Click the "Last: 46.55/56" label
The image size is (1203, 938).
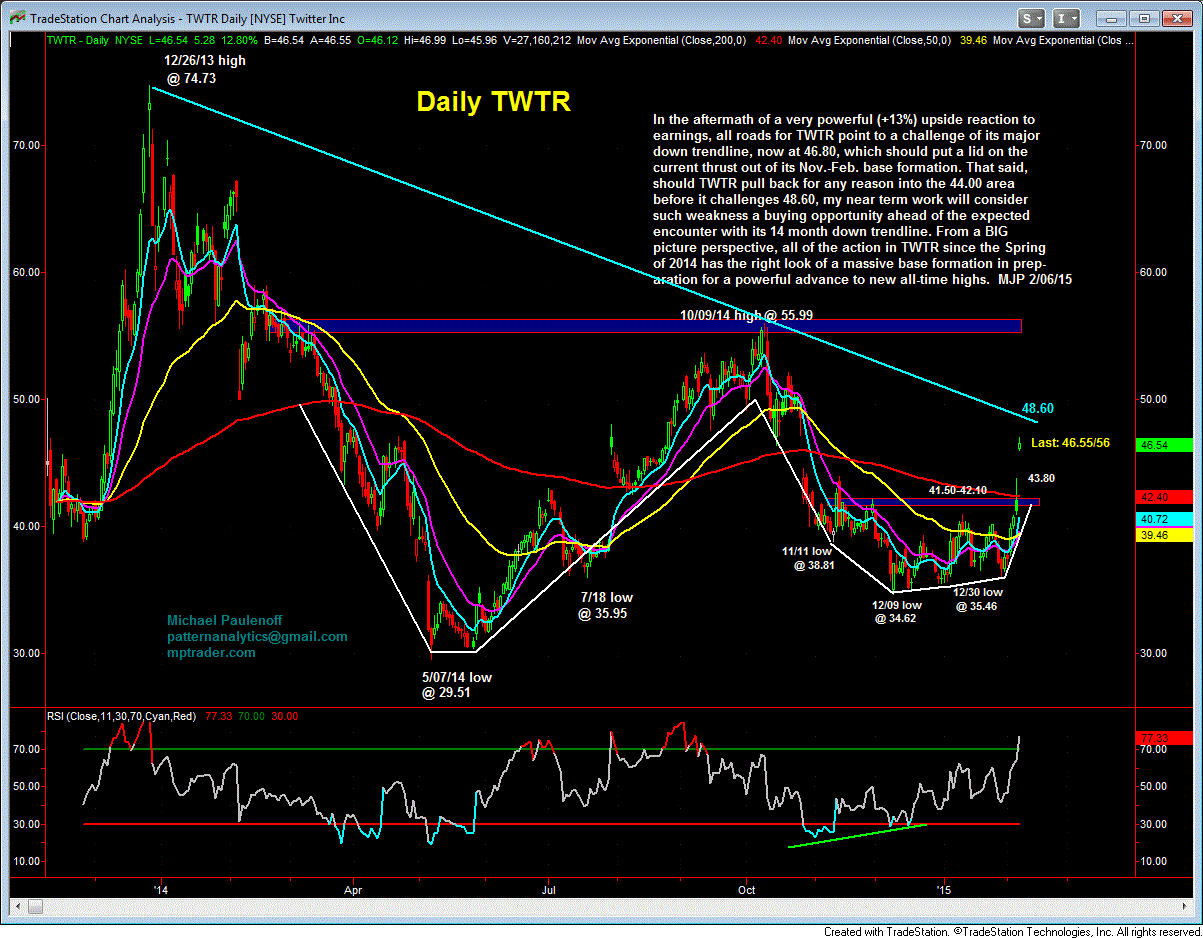pyautogui.click(x=1071, y=442)
